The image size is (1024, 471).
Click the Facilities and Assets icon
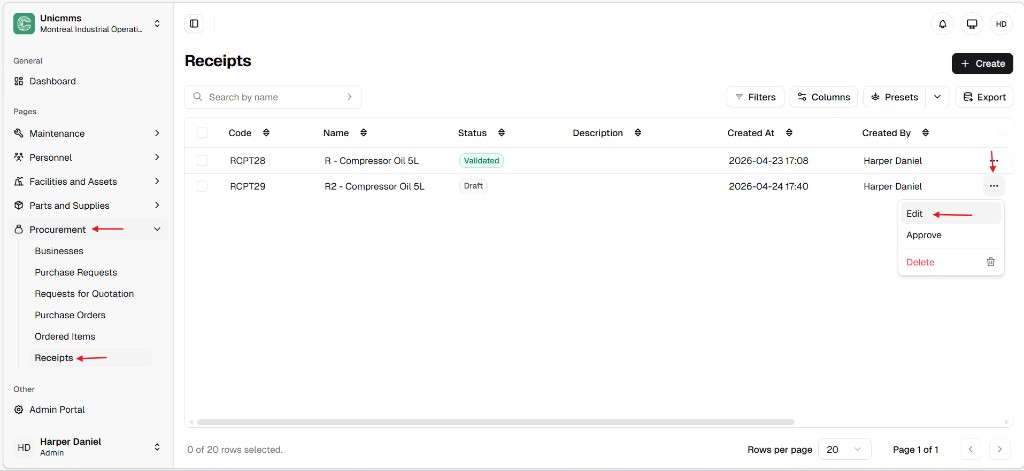(19, 182)
